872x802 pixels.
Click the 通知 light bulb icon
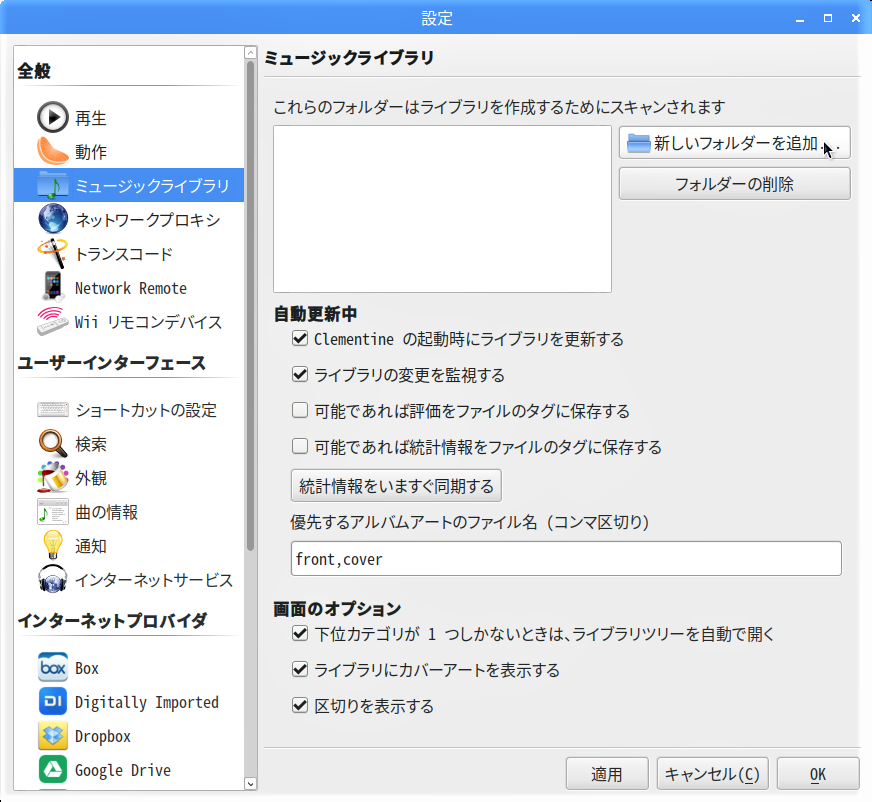pos(53,546)
